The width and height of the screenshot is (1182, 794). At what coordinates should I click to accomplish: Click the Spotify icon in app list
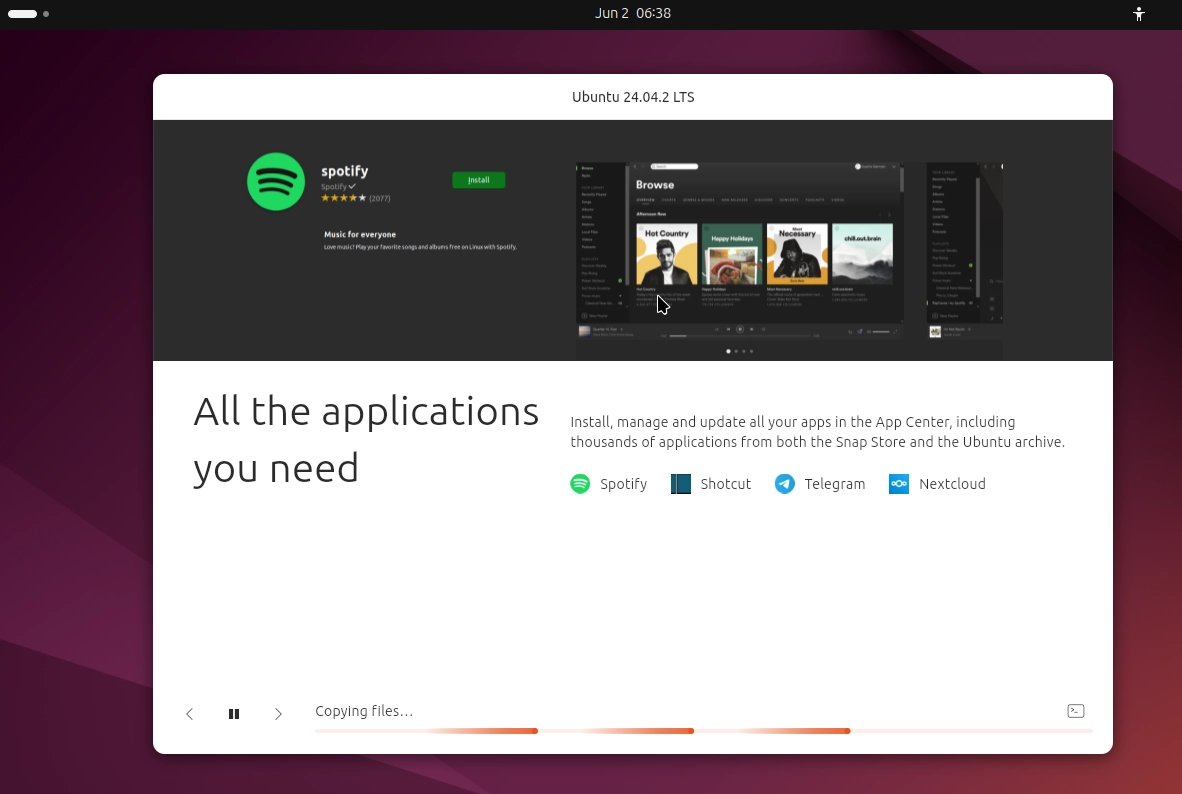pyautogui.click(x=580, y=484)
